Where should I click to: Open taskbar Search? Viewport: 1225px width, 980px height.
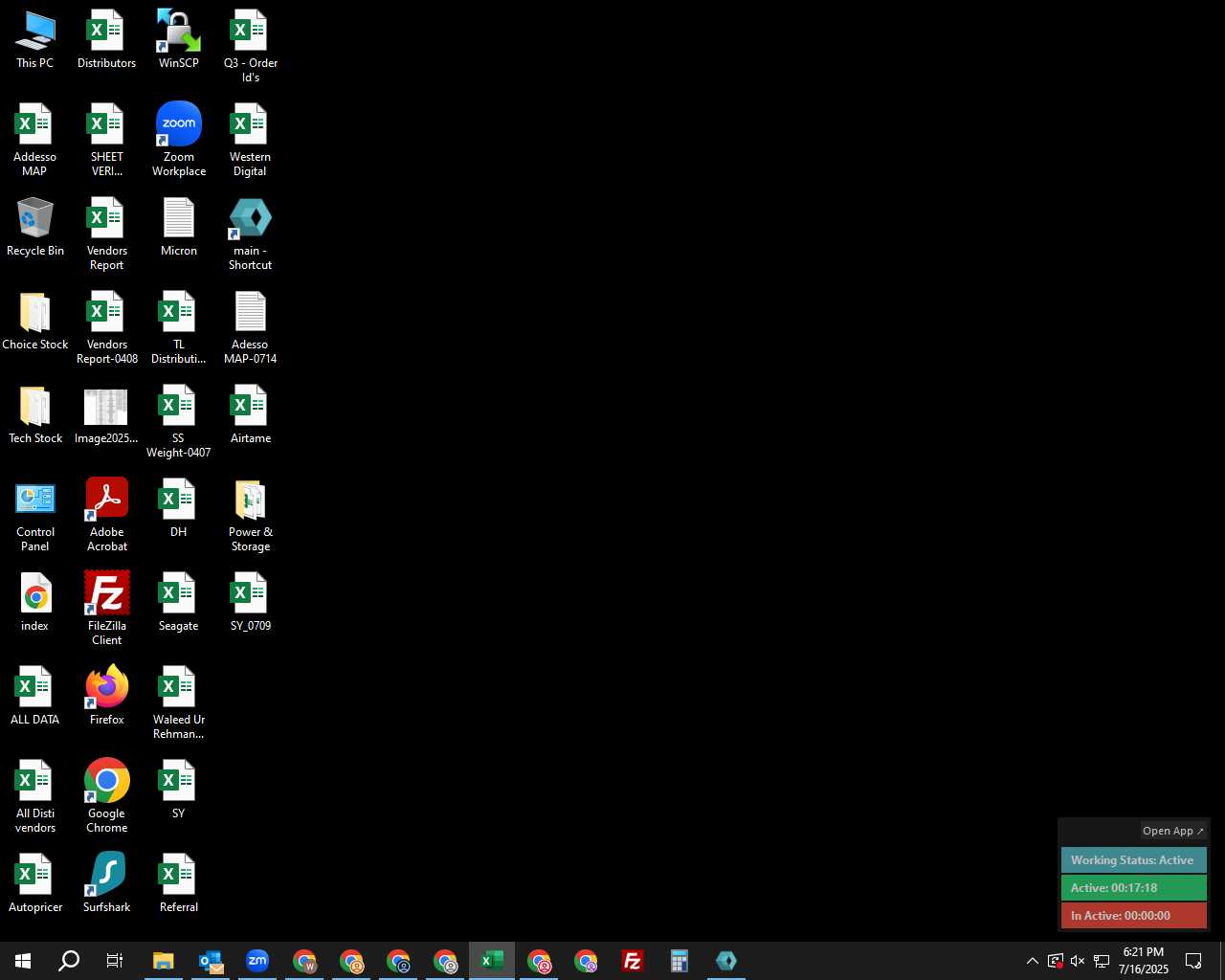[69, 961]
